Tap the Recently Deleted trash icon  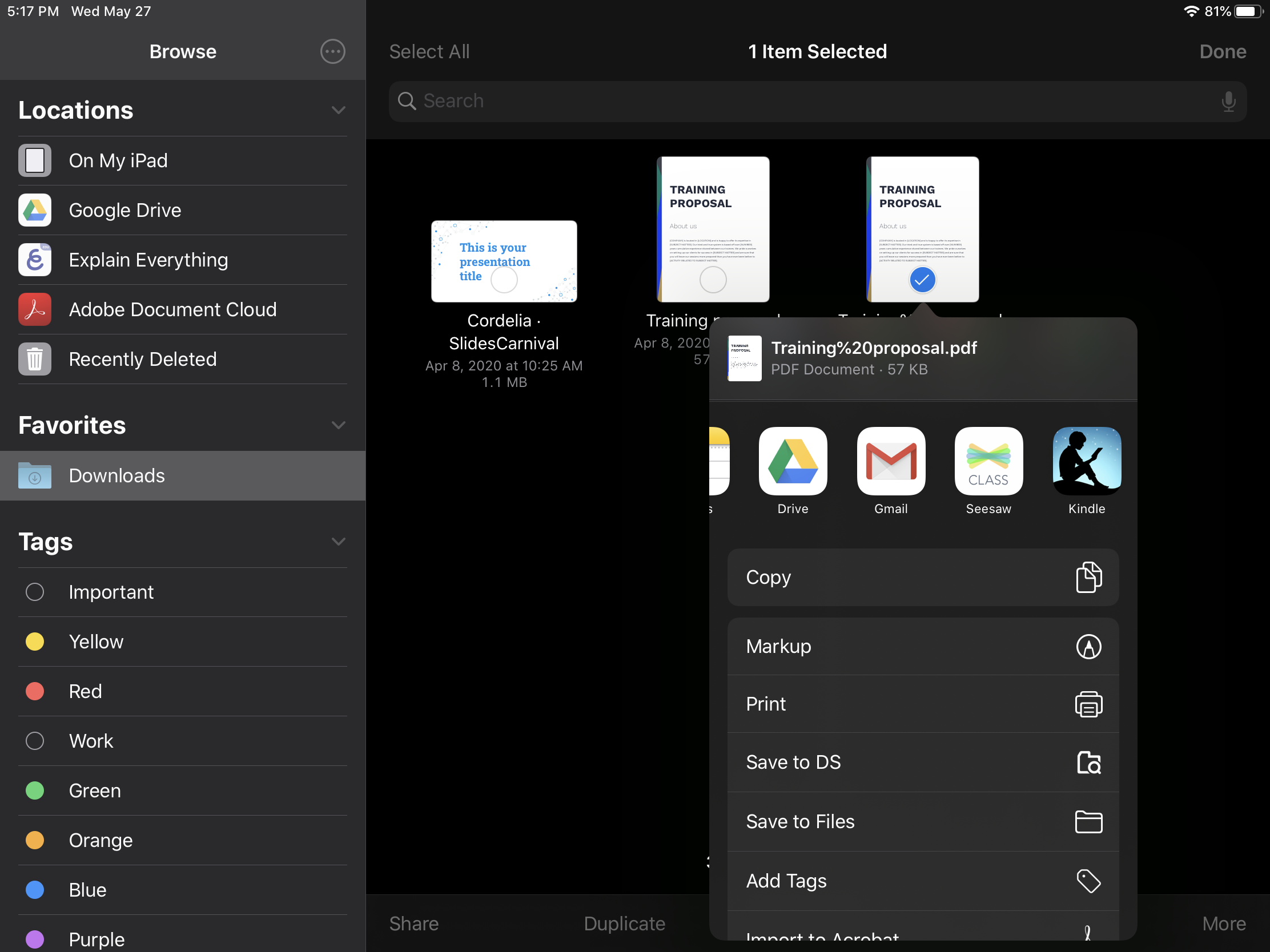[x=34, y=359]
